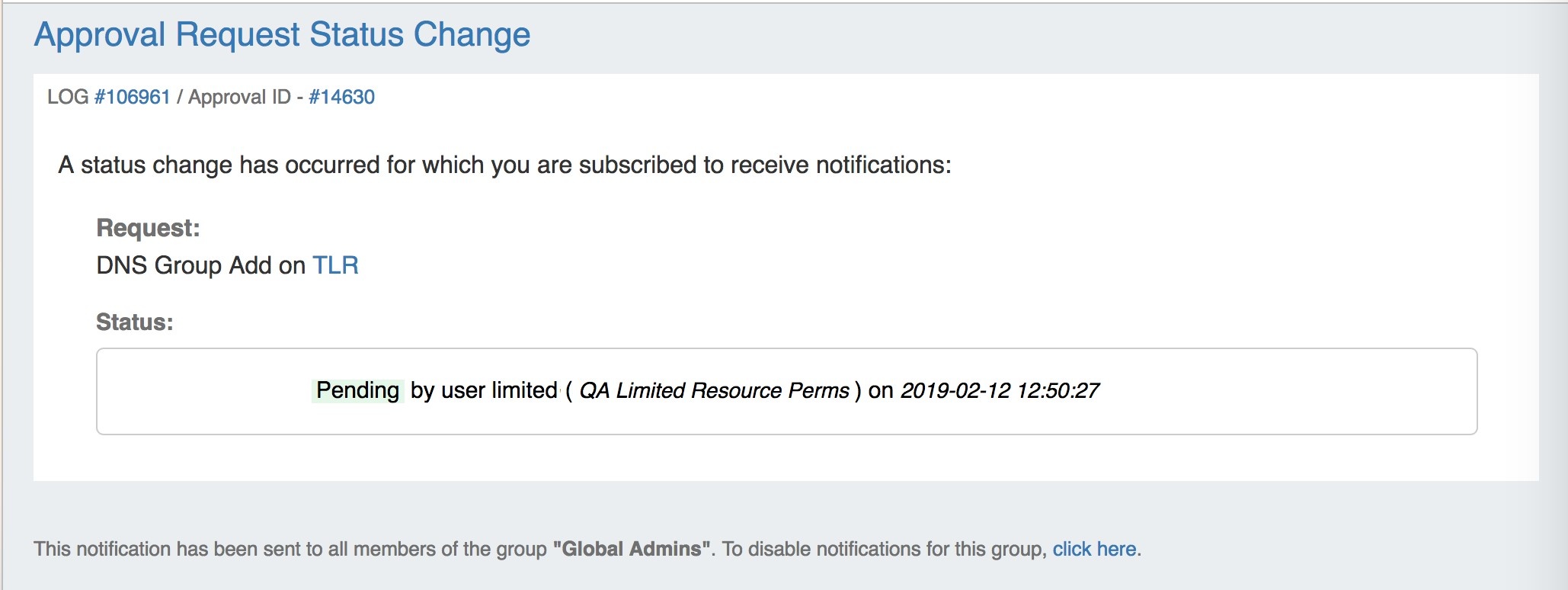Click the green Pending status badge
Image resolution: width=1568 pixels, height=590 pixels.
tap(357, 390)
